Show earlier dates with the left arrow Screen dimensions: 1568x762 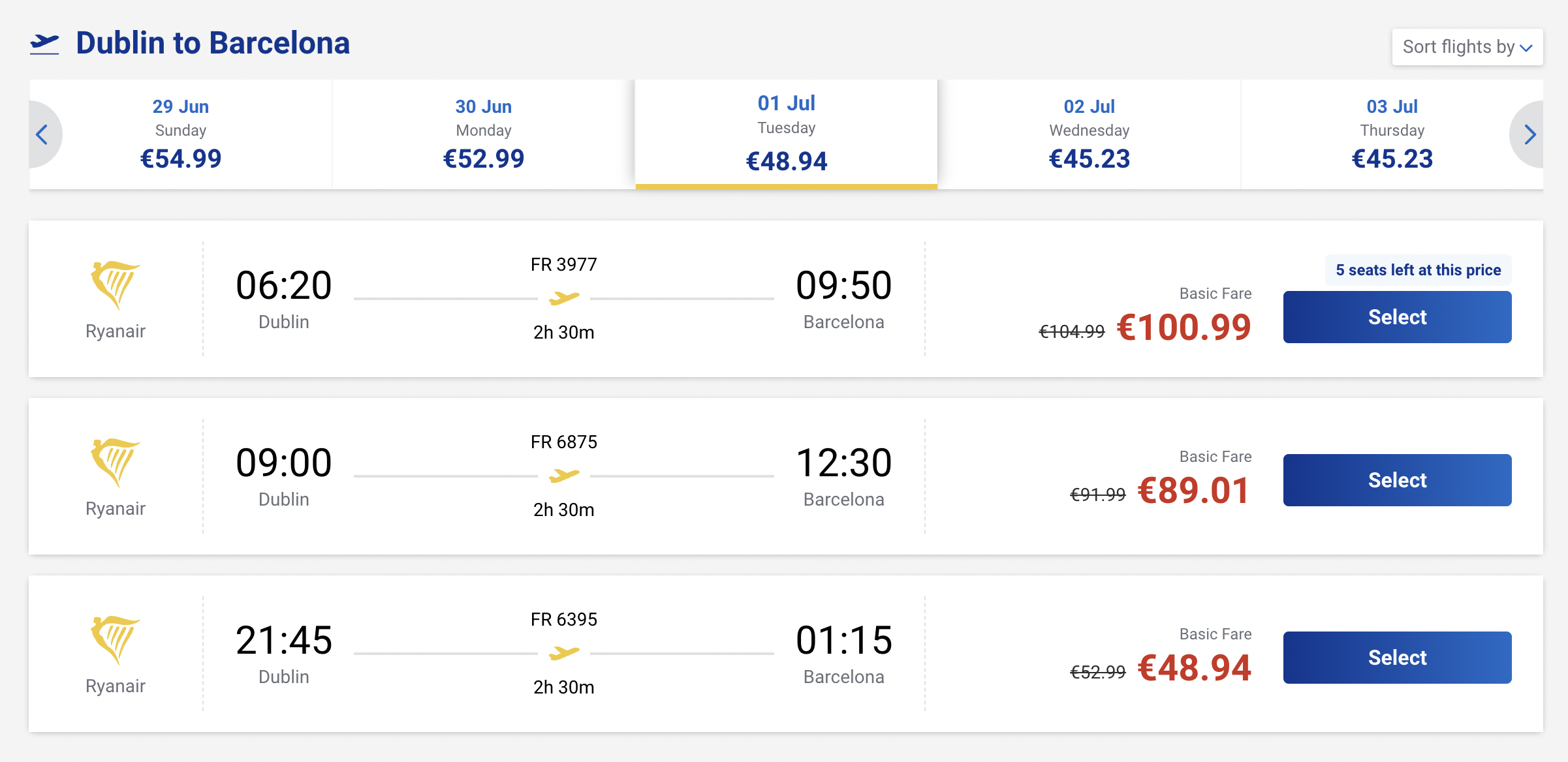pyautogui.click(x=42, y=135)
